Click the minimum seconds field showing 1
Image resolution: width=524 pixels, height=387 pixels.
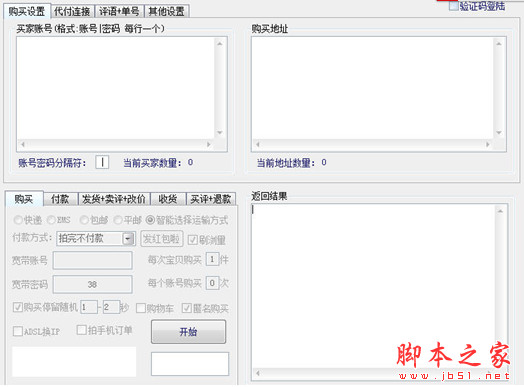[x=89, y=307]
